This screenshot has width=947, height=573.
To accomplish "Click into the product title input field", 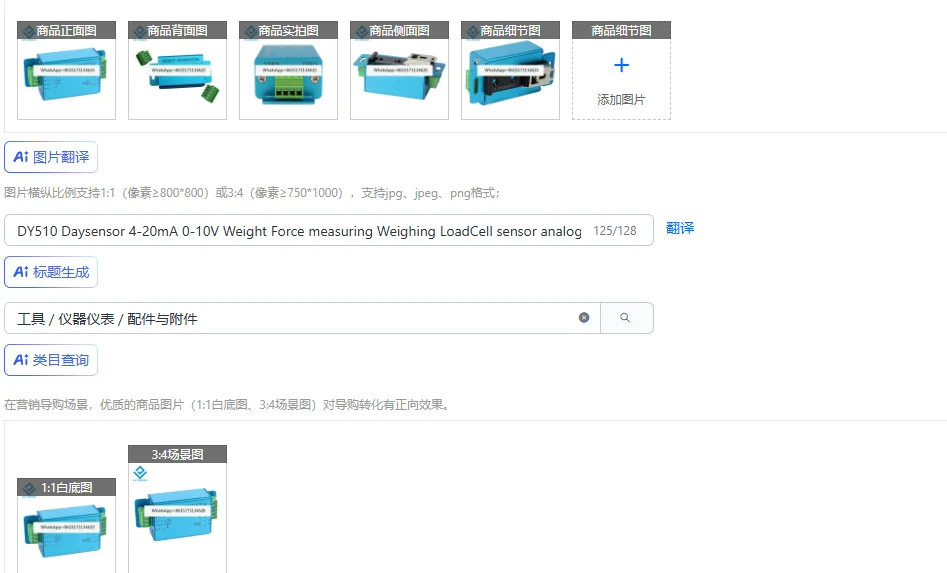I will [329, 230].
